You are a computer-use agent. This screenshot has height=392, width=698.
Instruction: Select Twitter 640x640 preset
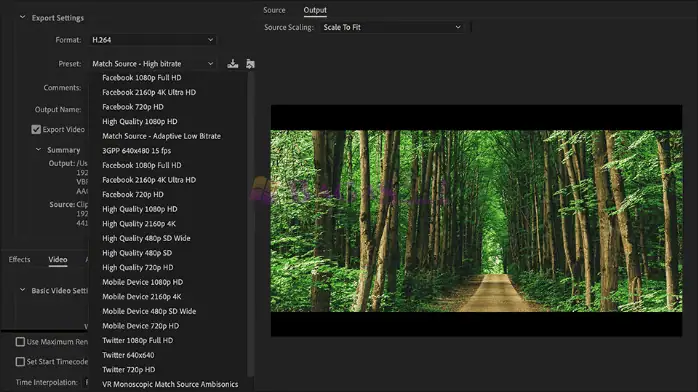click(128, 355)
